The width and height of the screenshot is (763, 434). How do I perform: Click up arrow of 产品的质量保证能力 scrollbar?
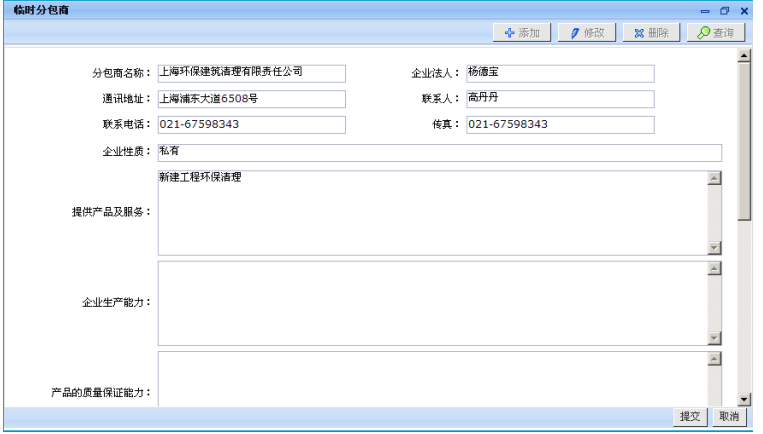coord(714,359)
